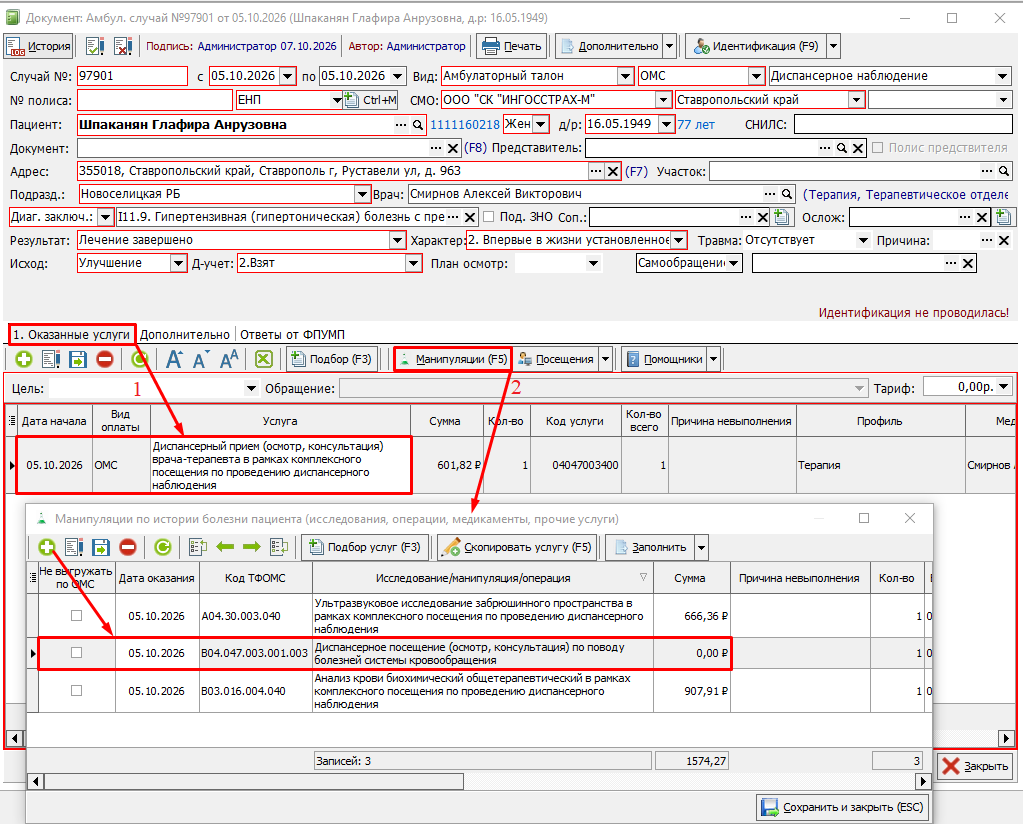This screenshot has width=1023, height=824.
Task: Click the edit icon in the Манипуляции window
Action: (x=74, y=547)
